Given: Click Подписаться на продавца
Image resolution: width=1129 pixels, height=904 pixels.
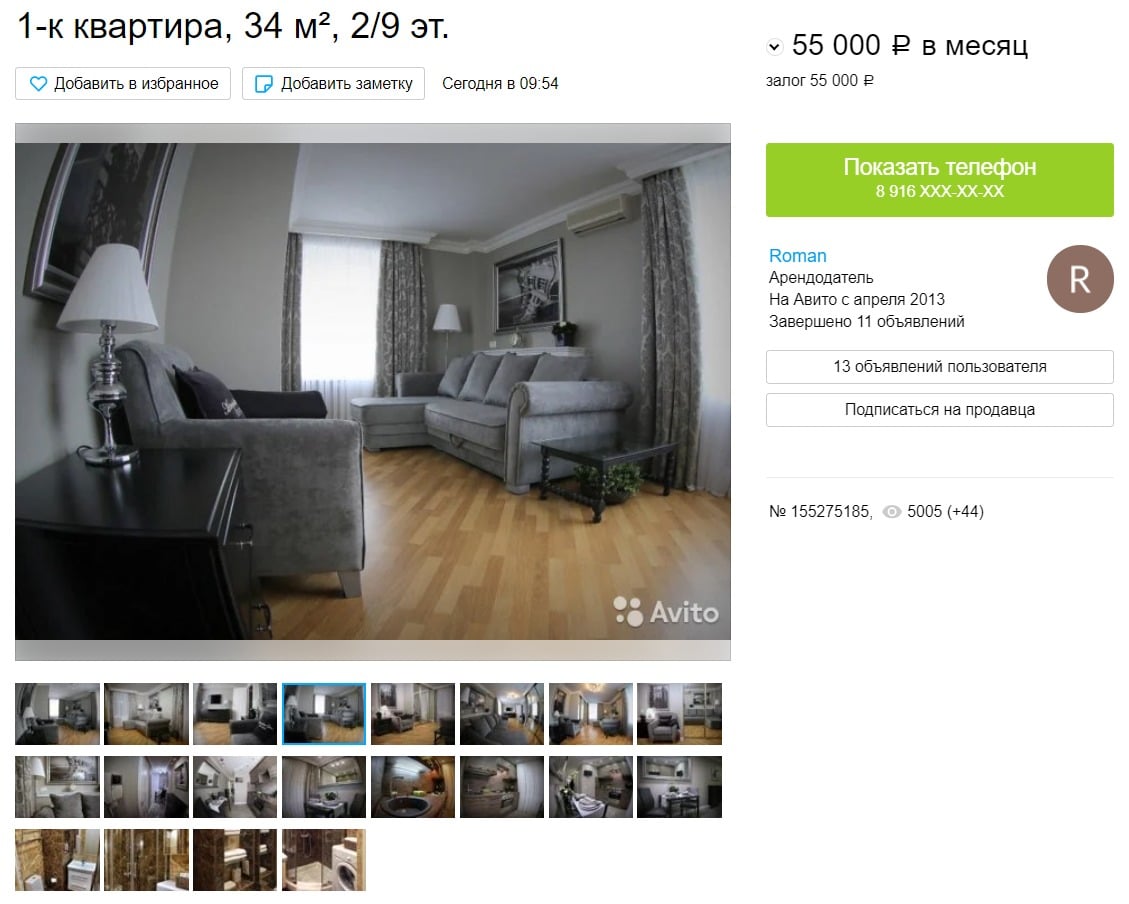Looking at the screenshot, I should (x=940, y=410).
